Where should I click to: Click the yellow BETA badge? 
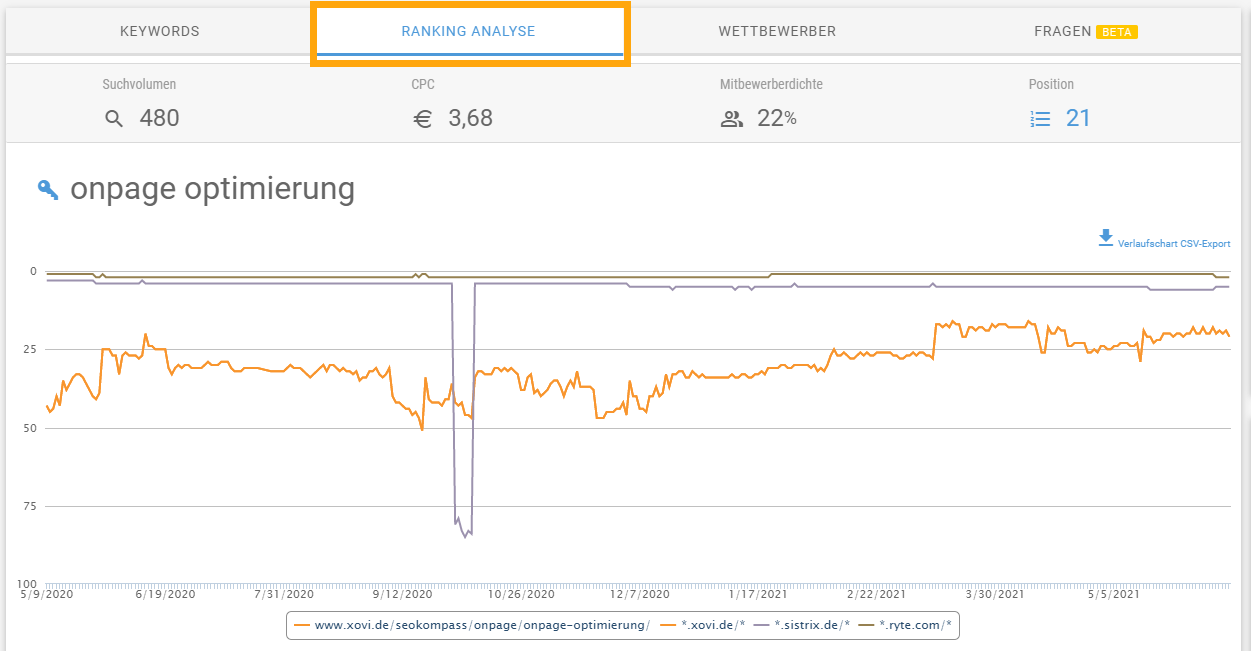tap(1117, 32)
